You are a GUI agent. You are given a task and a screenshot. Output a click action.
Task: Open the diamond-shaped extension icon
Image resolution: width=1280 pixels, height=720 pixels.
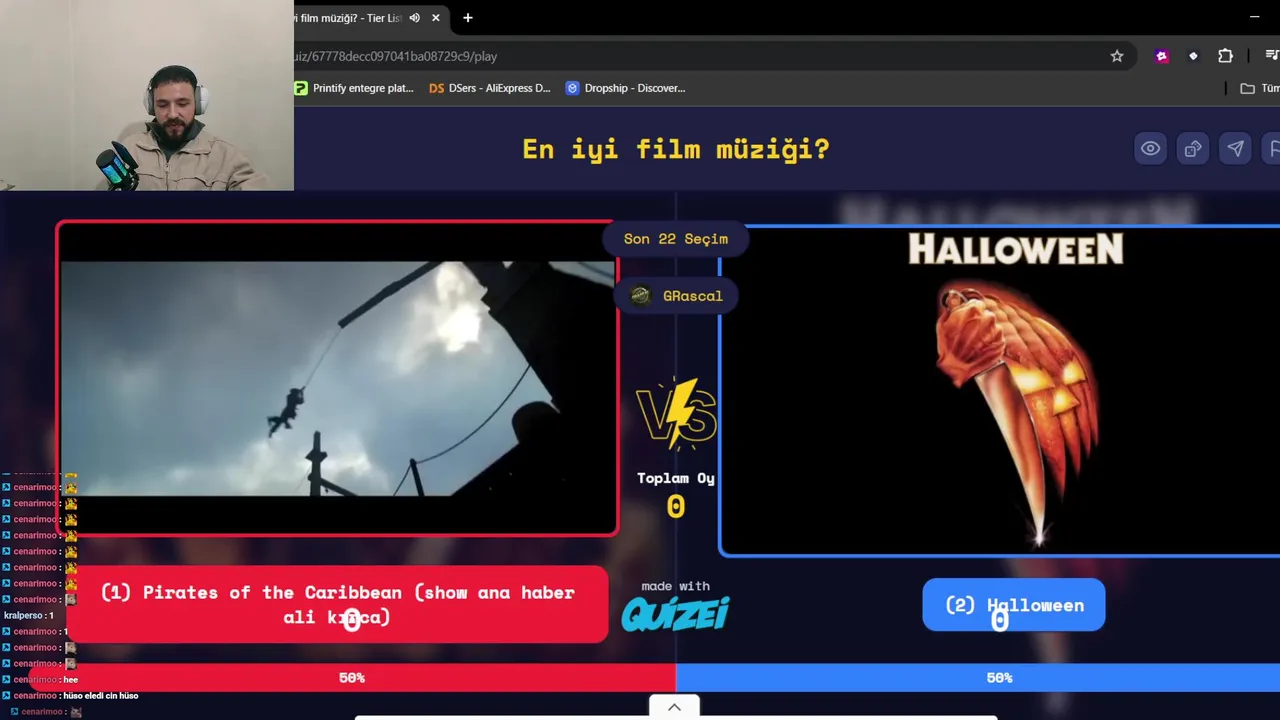tap(1193, 56)
